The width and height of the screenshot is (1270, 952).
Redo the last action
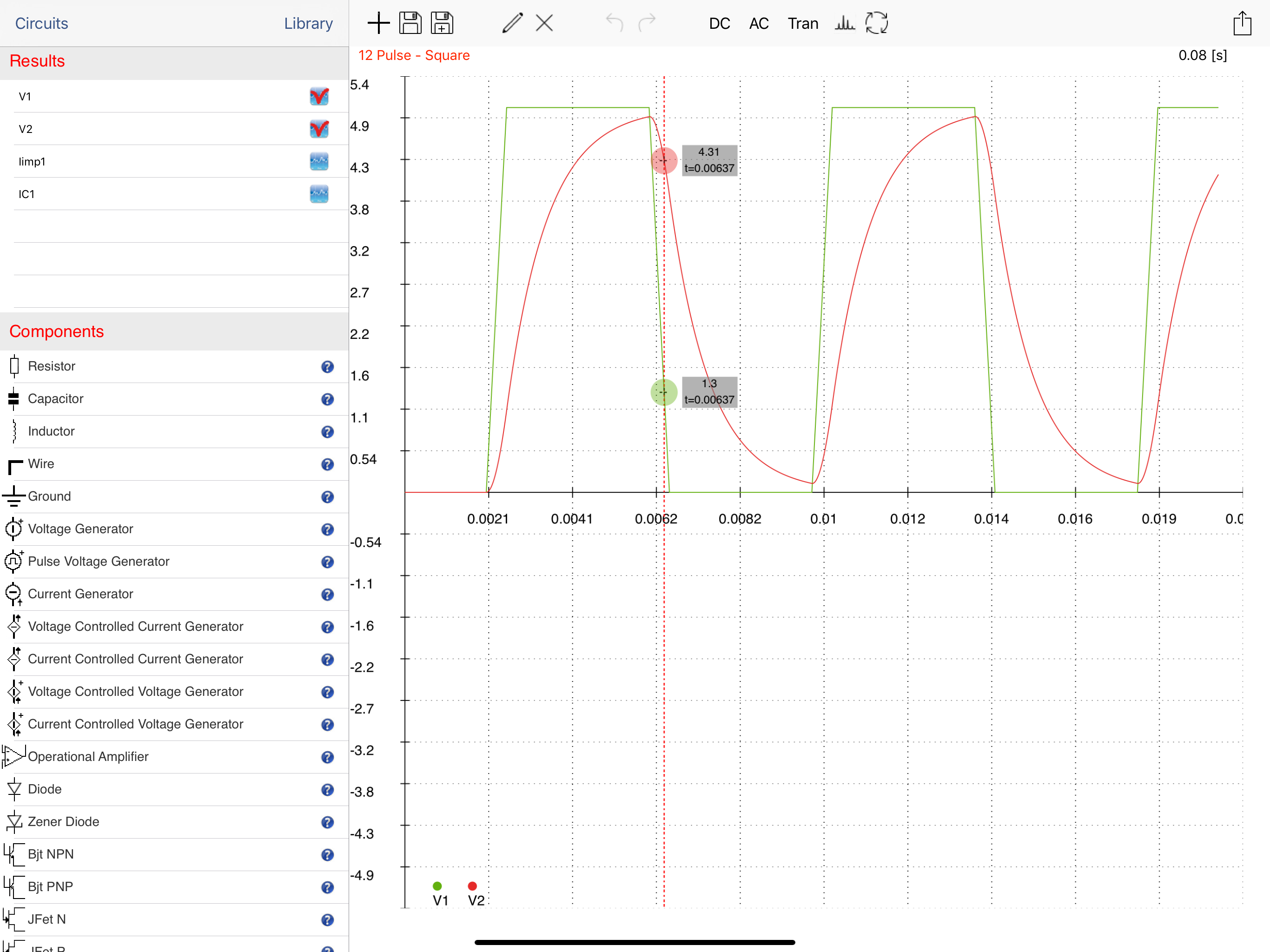647,24
